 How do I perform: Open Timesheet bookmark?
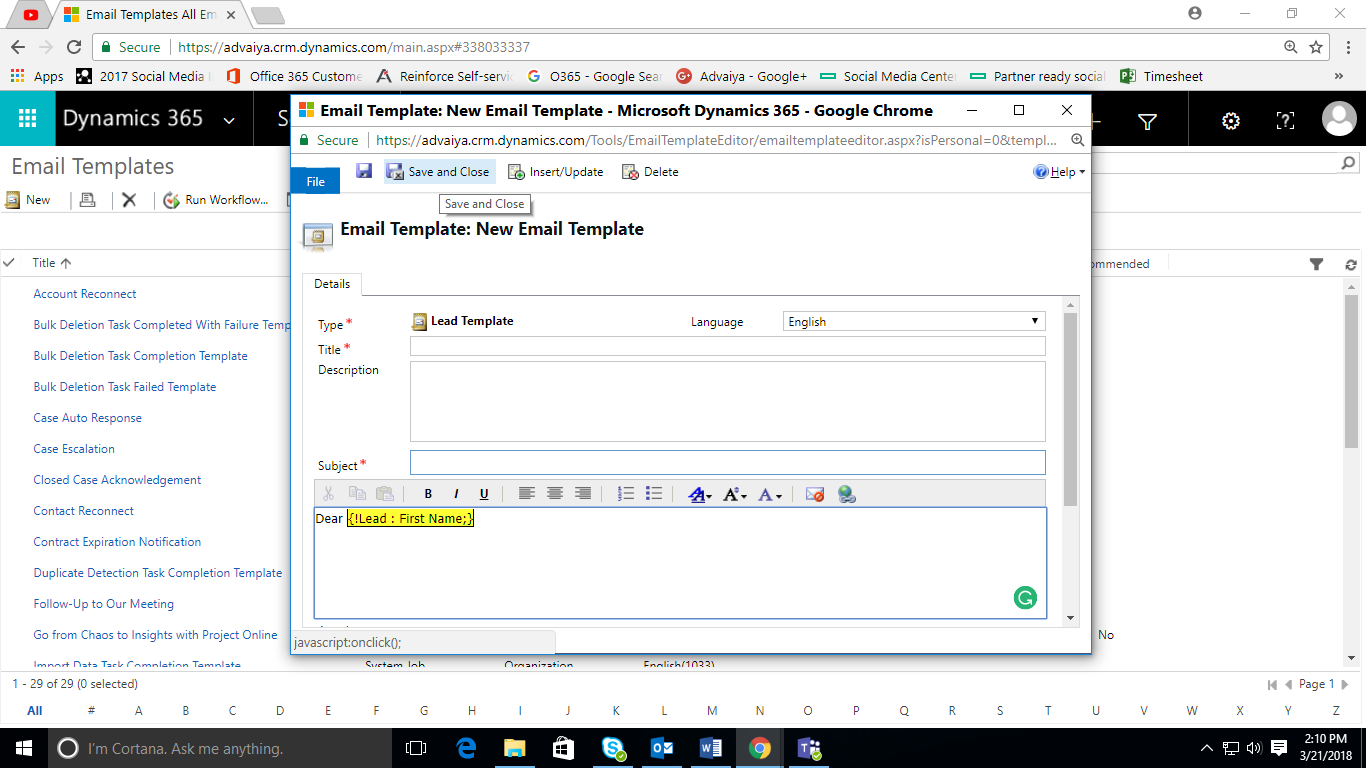click(x=1162, y=76)
